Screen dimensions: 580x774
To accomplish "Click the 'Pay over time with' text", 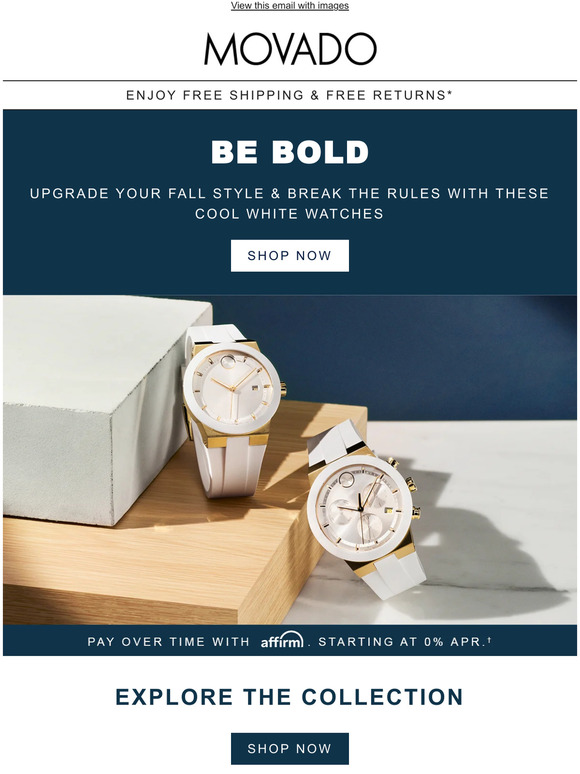I will coord(168,642).
